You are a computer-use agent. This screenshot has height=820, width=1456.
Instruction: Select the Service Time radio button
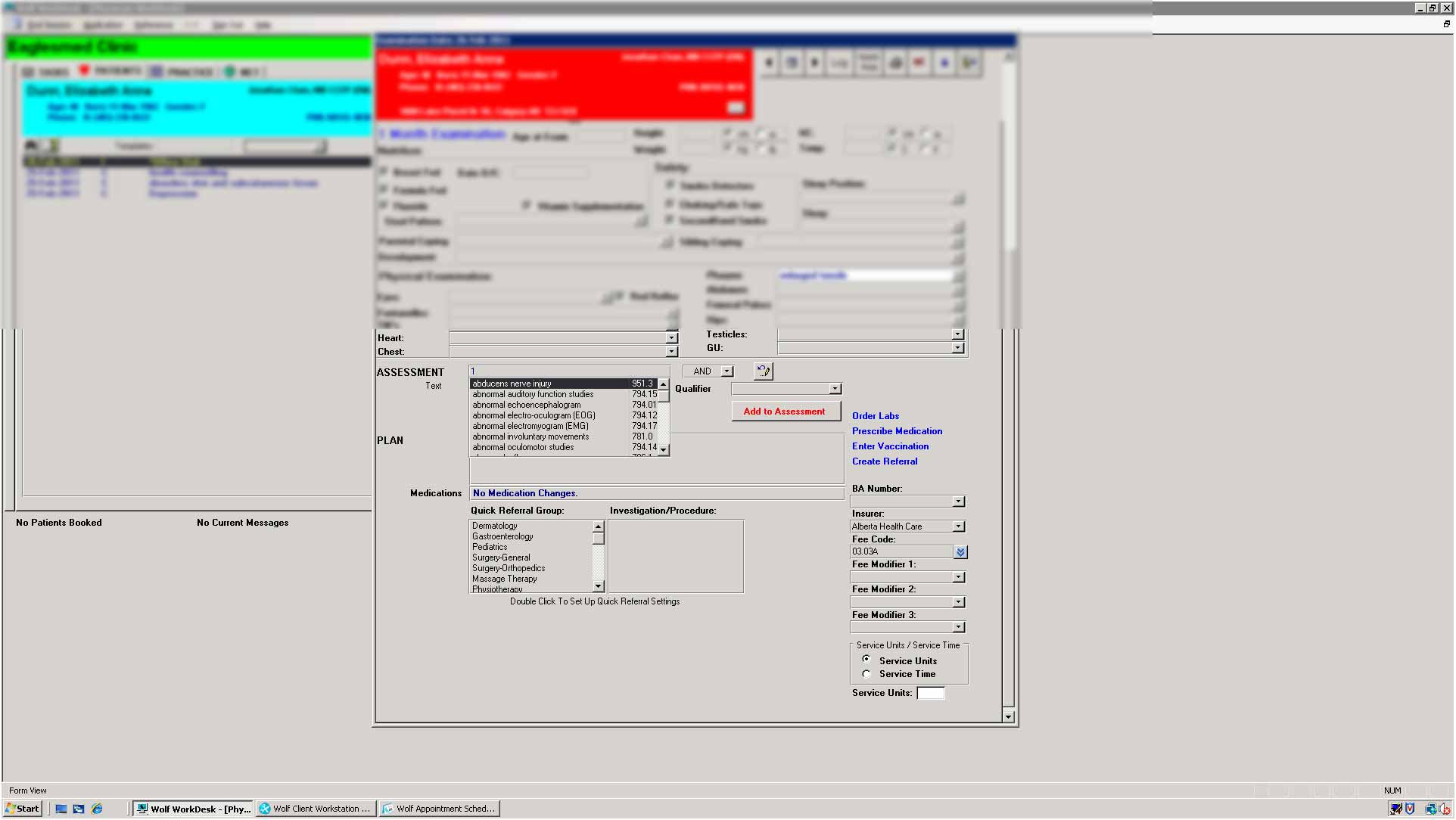(x=866, y=675)
